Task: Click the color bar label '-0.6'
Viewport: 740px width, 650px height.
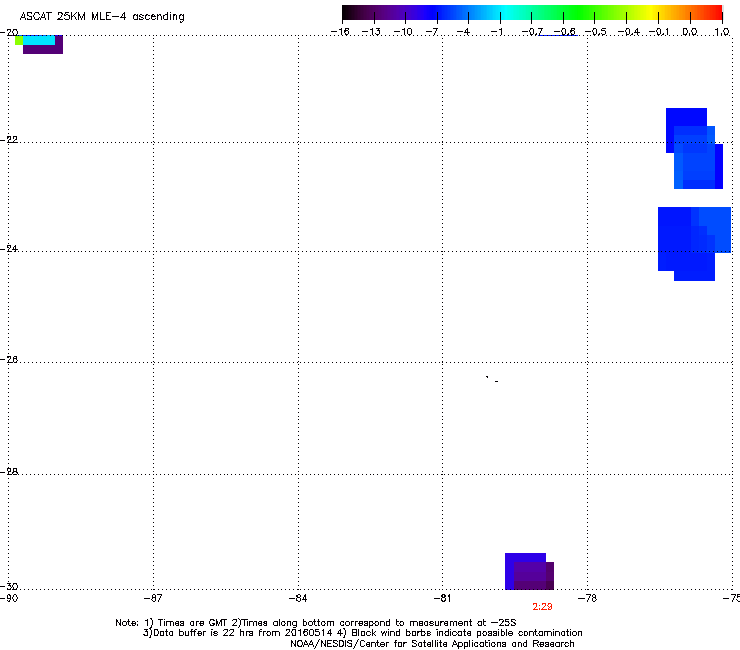Action: tap(565, 32)
